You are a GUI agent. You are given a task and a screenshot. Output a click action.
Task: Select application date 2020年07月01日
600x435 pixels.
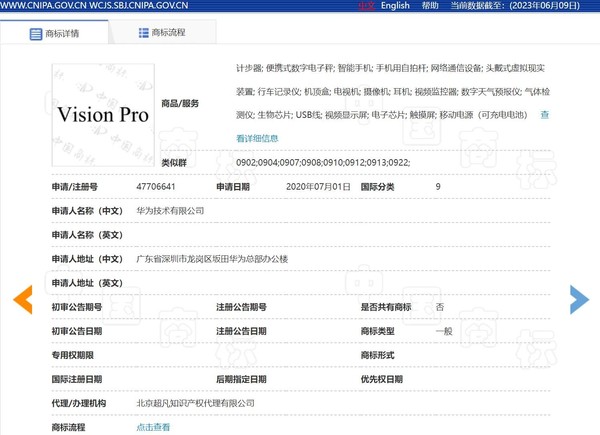318,187
